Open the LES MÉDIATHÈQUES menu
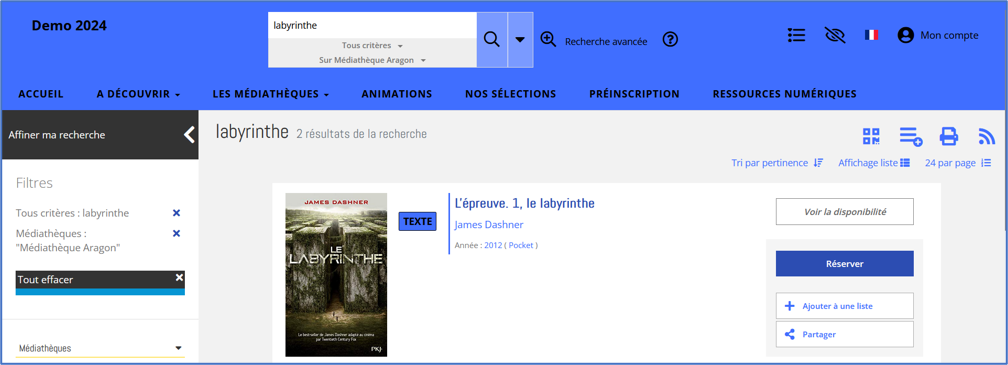This screenshot has width=1008, height=365. (271, 94)
